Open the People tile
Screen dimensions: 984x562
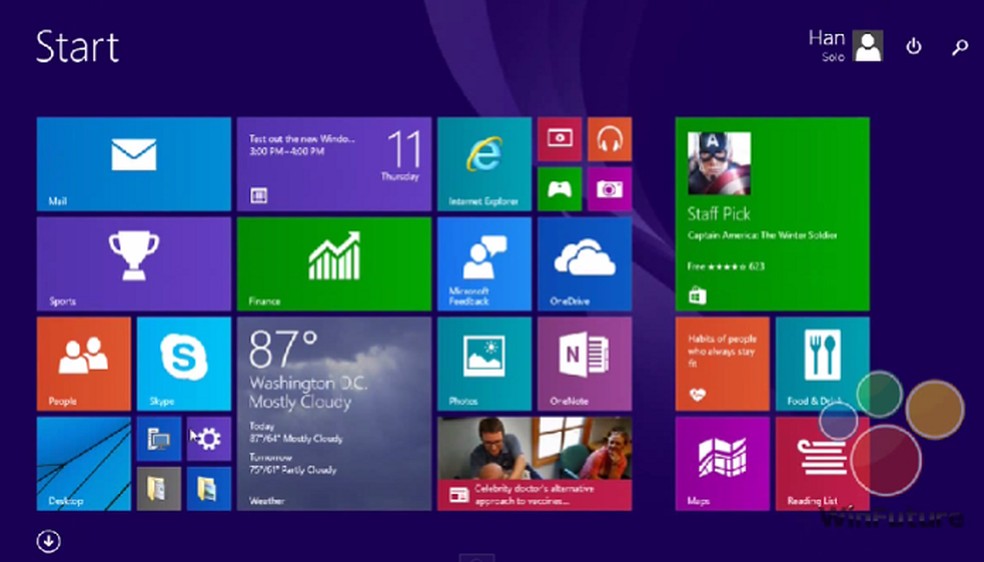84,364
